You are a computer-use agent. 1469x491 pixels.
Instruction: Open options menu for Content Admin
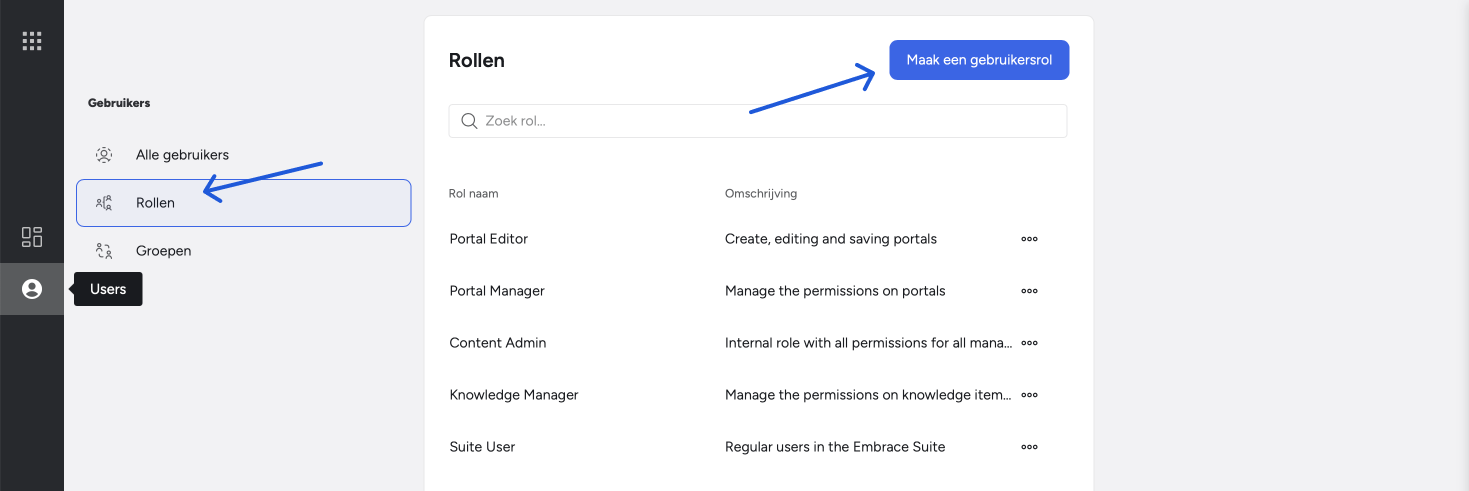(1029, 343)
